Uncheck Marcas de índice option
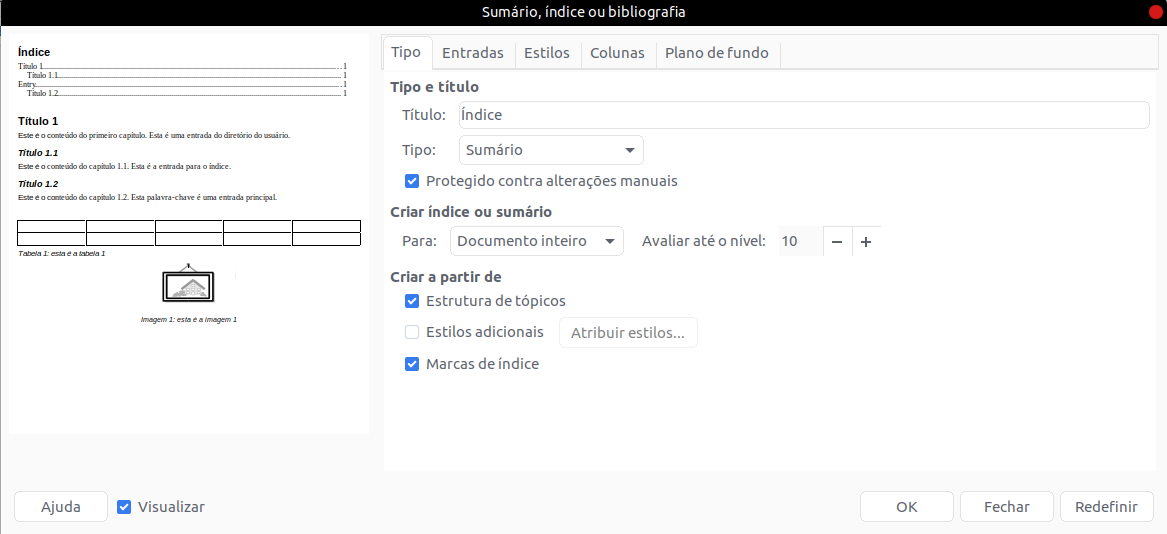The height and width of the screenshot is (534, 1167). point(412,364)
